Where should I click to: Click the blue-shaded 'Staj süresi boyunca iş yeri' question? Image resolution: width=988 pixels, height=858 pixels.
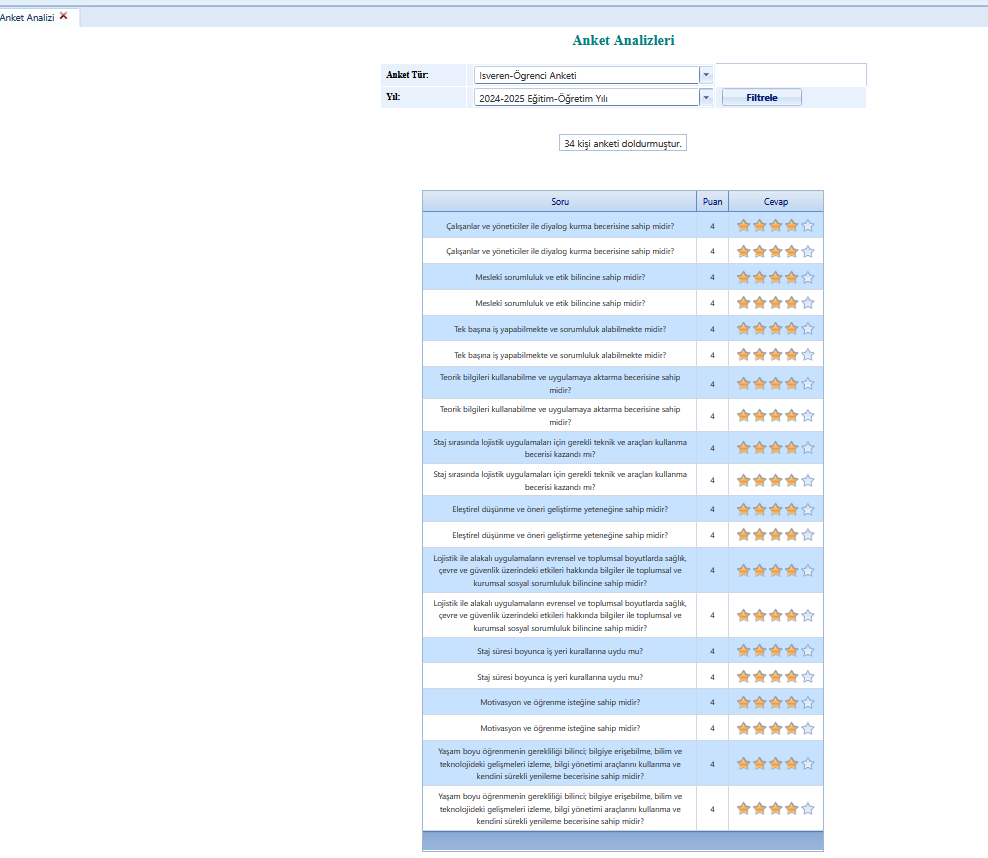pyautogui.click(x=560, y=651)
